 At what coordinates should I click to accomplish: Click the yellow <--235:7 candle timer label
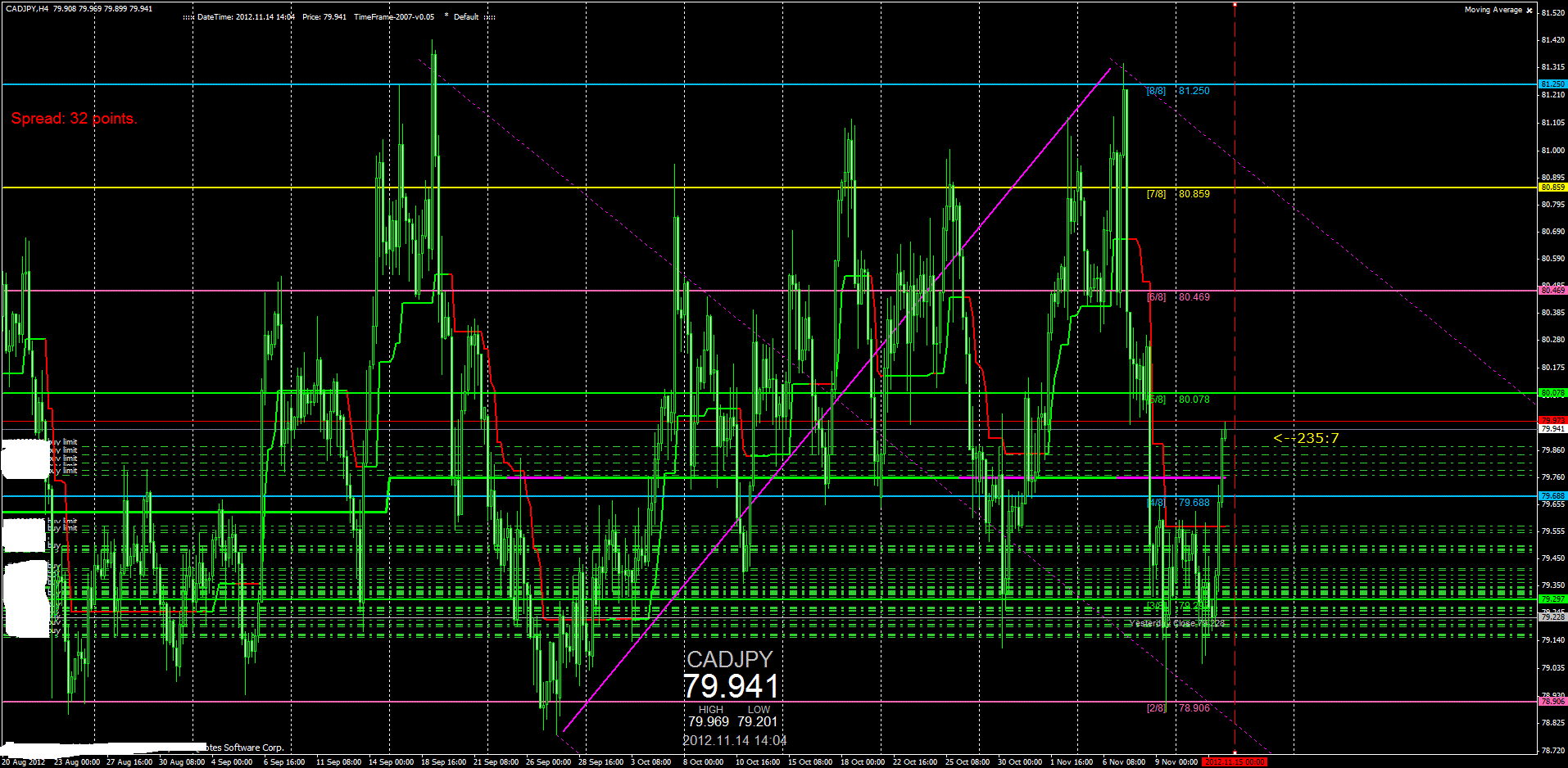pyautogui.click(x=1306, y=439)
